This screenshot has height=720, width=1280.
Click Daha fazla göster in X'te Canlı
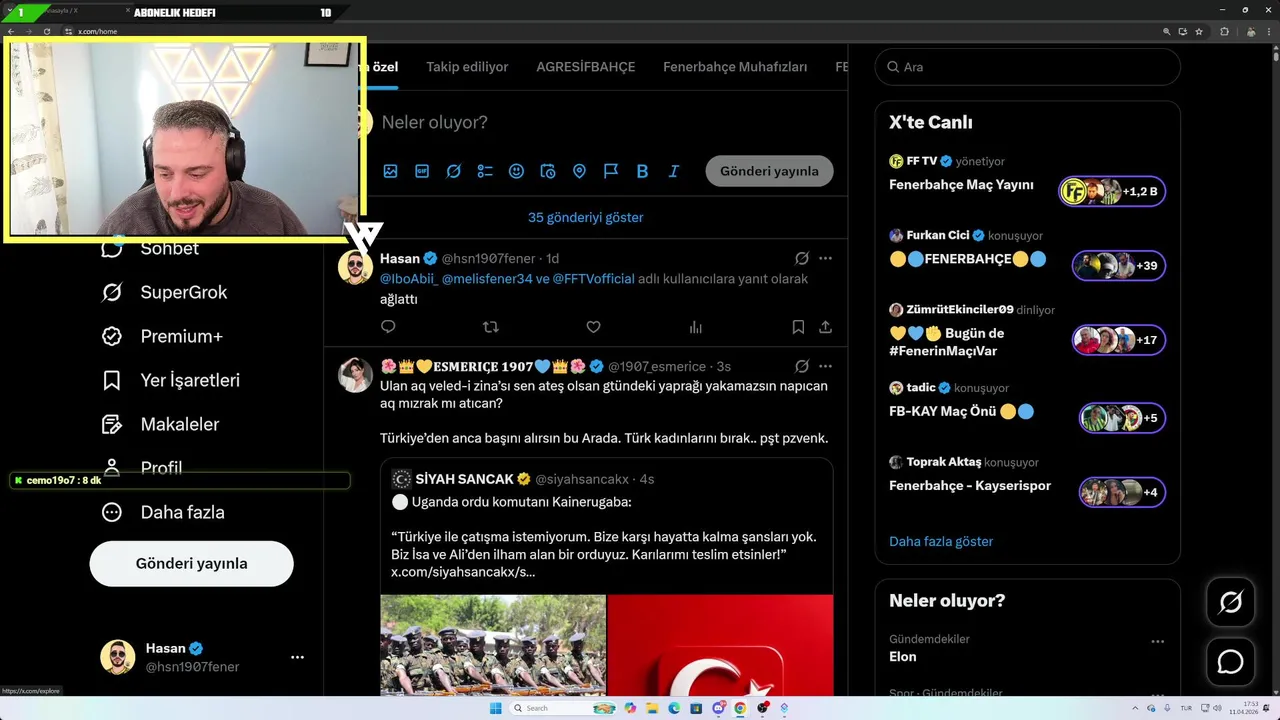click(941, 541)
